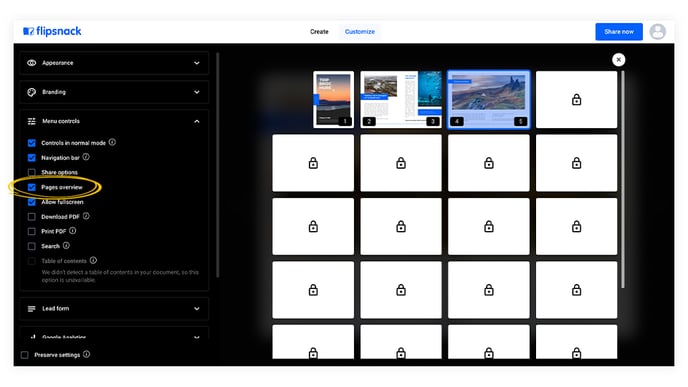Switch to the Create tab
The image size is (688, 387).
click(x=319, y=32)
